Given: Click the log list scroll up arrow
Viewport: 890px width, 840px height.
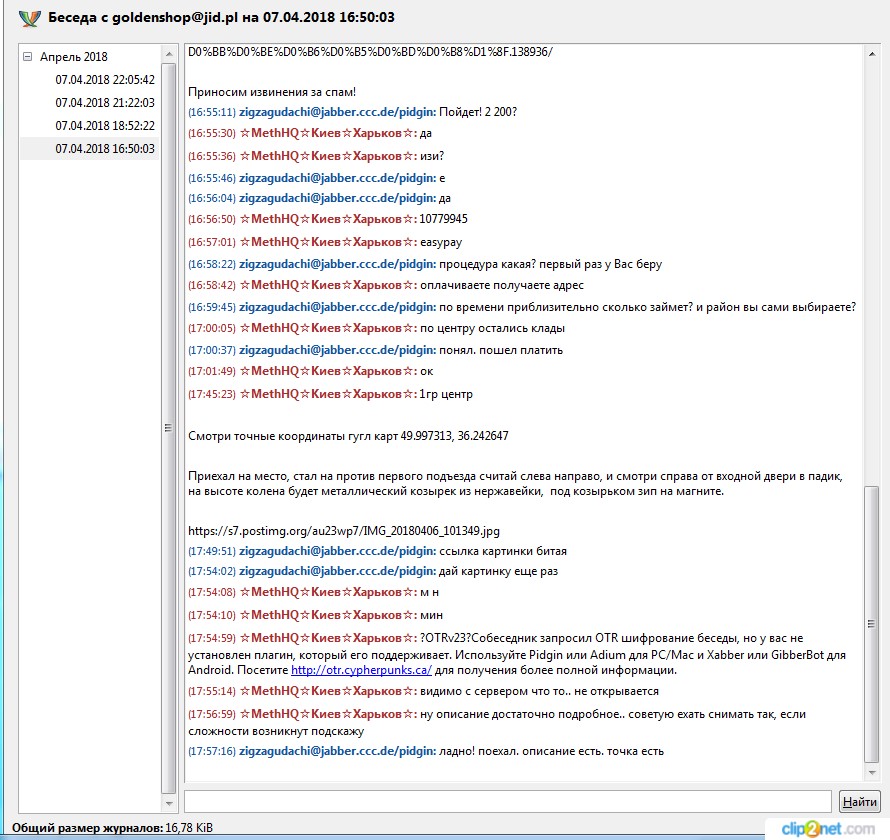Looking at the screenshot, I should (169, 54).
